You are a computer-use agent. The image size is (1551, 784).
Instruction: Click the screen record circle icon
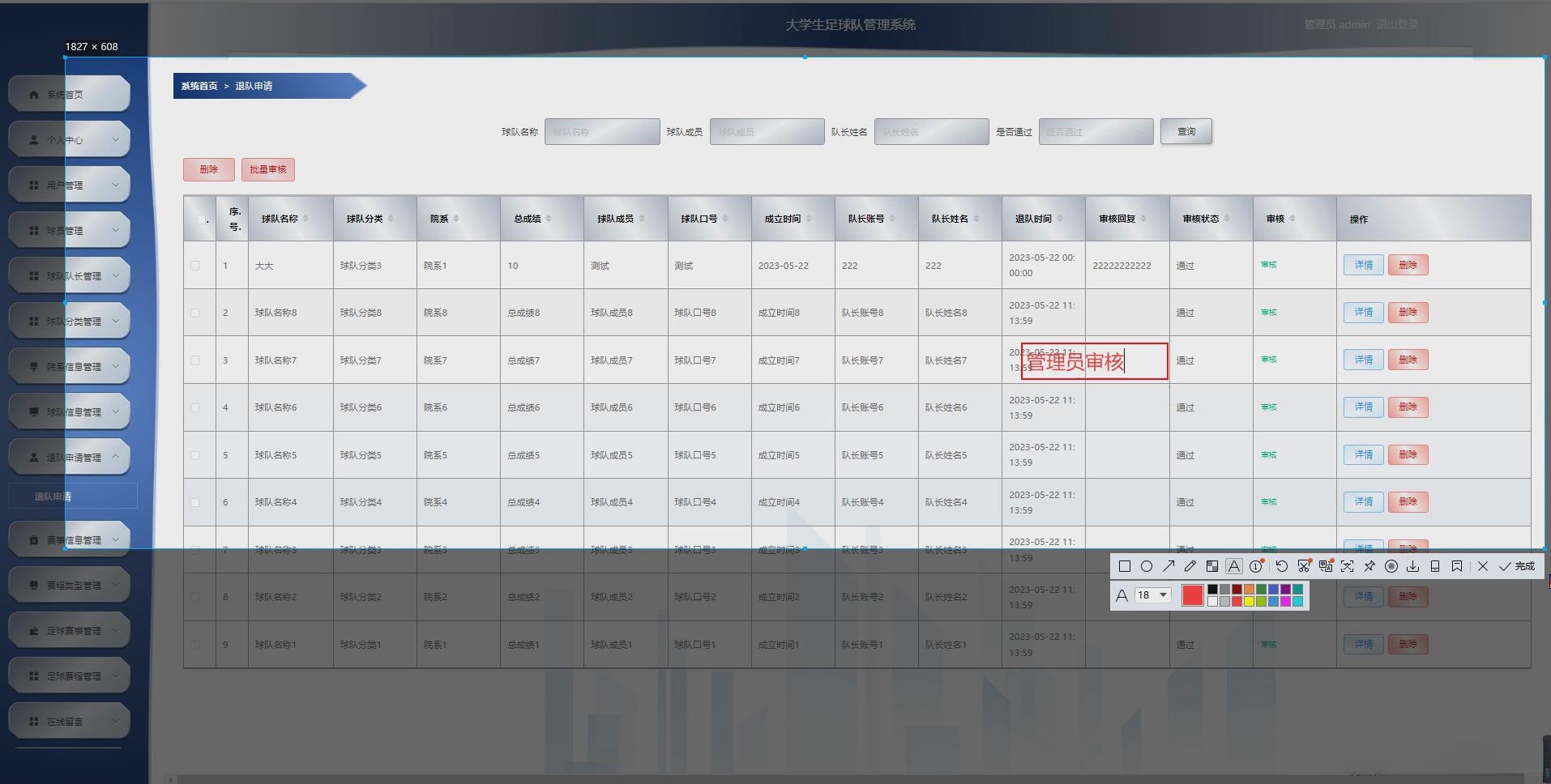1391,567
